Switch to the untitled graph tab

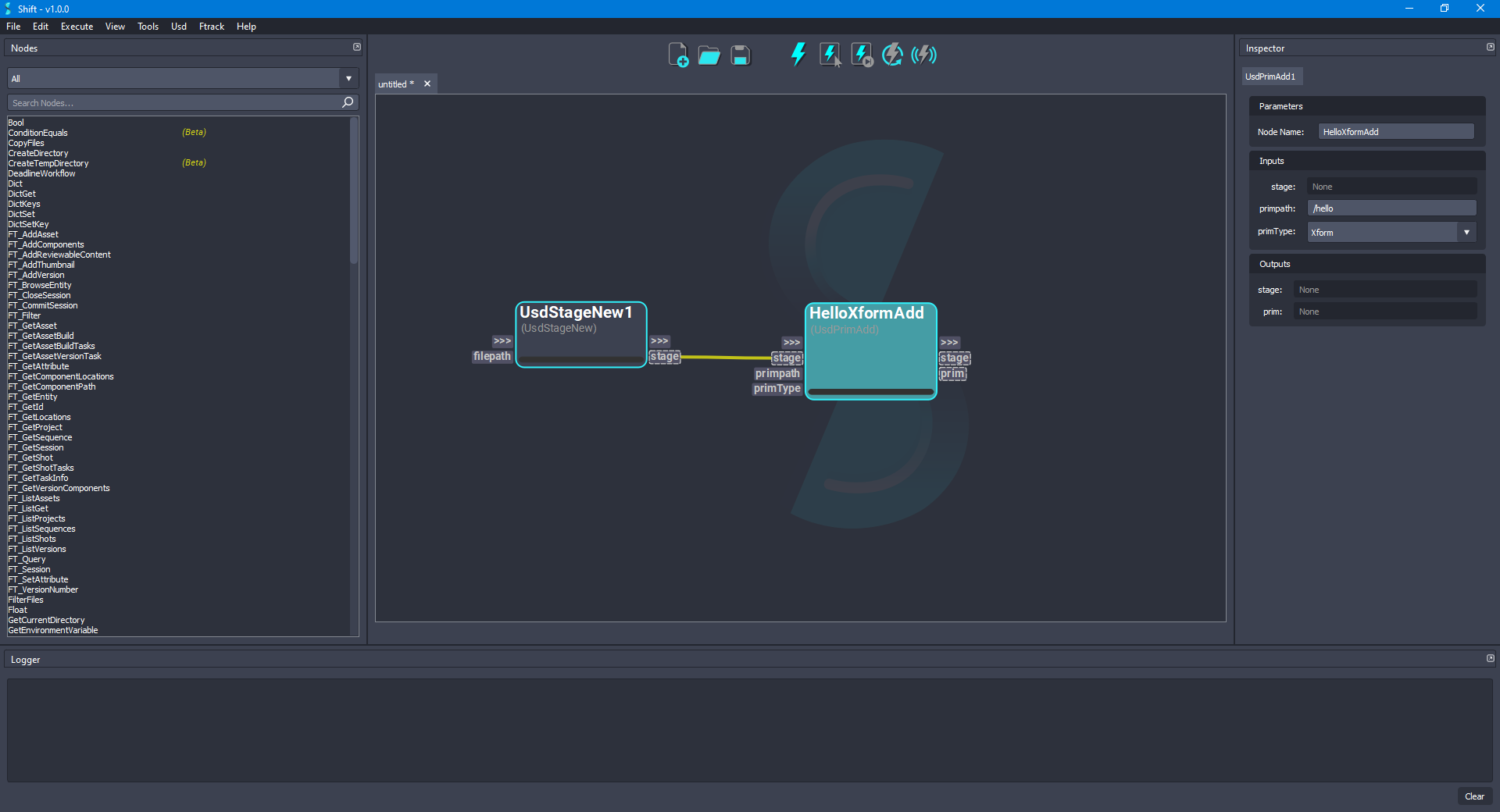click(396, 84)
